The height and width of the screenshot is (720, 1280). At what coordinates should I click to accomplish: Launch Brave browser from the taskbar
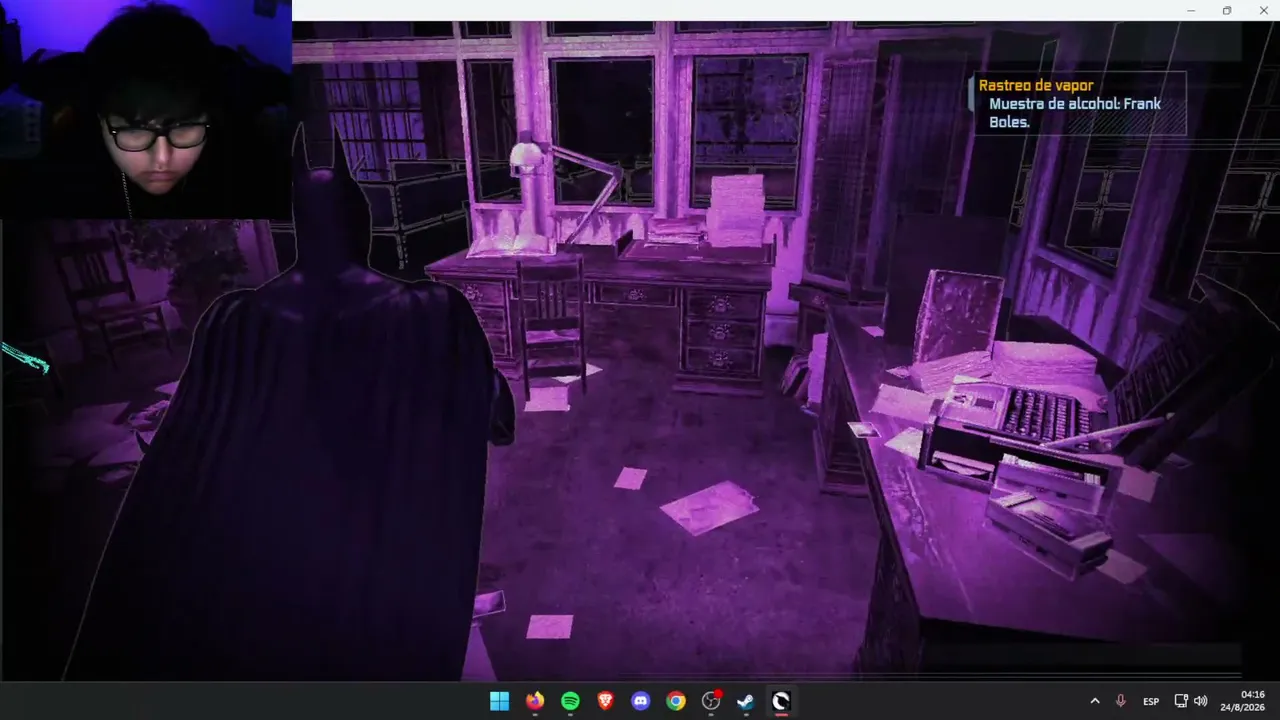605,701
